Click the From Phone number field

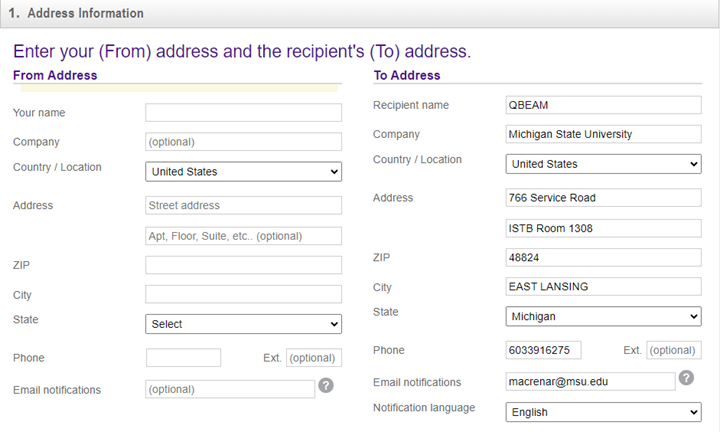click(183, 358)
